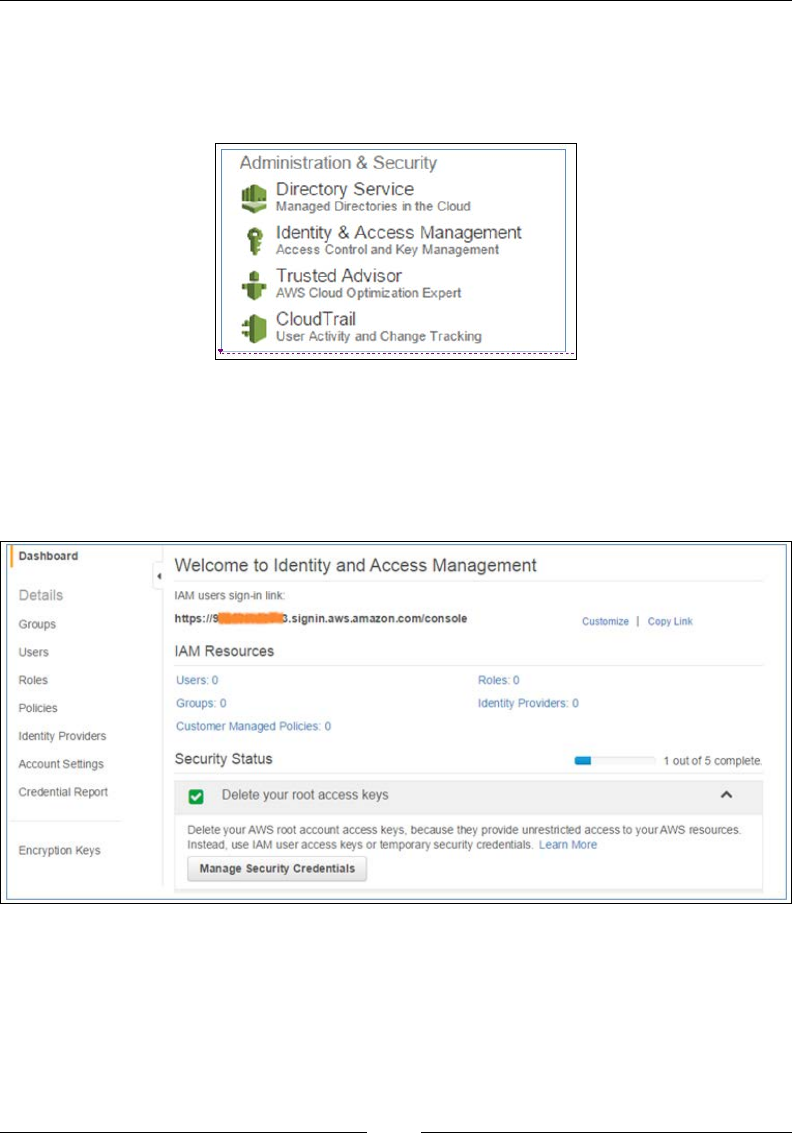Open Encryption Keys in sidebar
The width and height of the screenshot is (792, 1142).
click(59, 850)
